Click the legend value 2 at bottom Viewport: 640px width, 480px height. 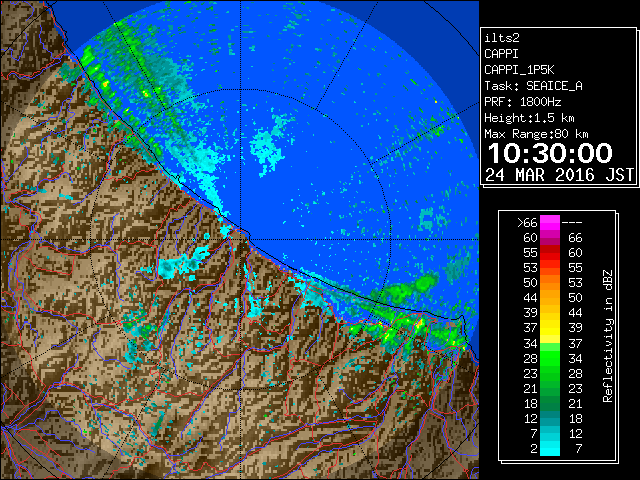[x=533, y=449]
